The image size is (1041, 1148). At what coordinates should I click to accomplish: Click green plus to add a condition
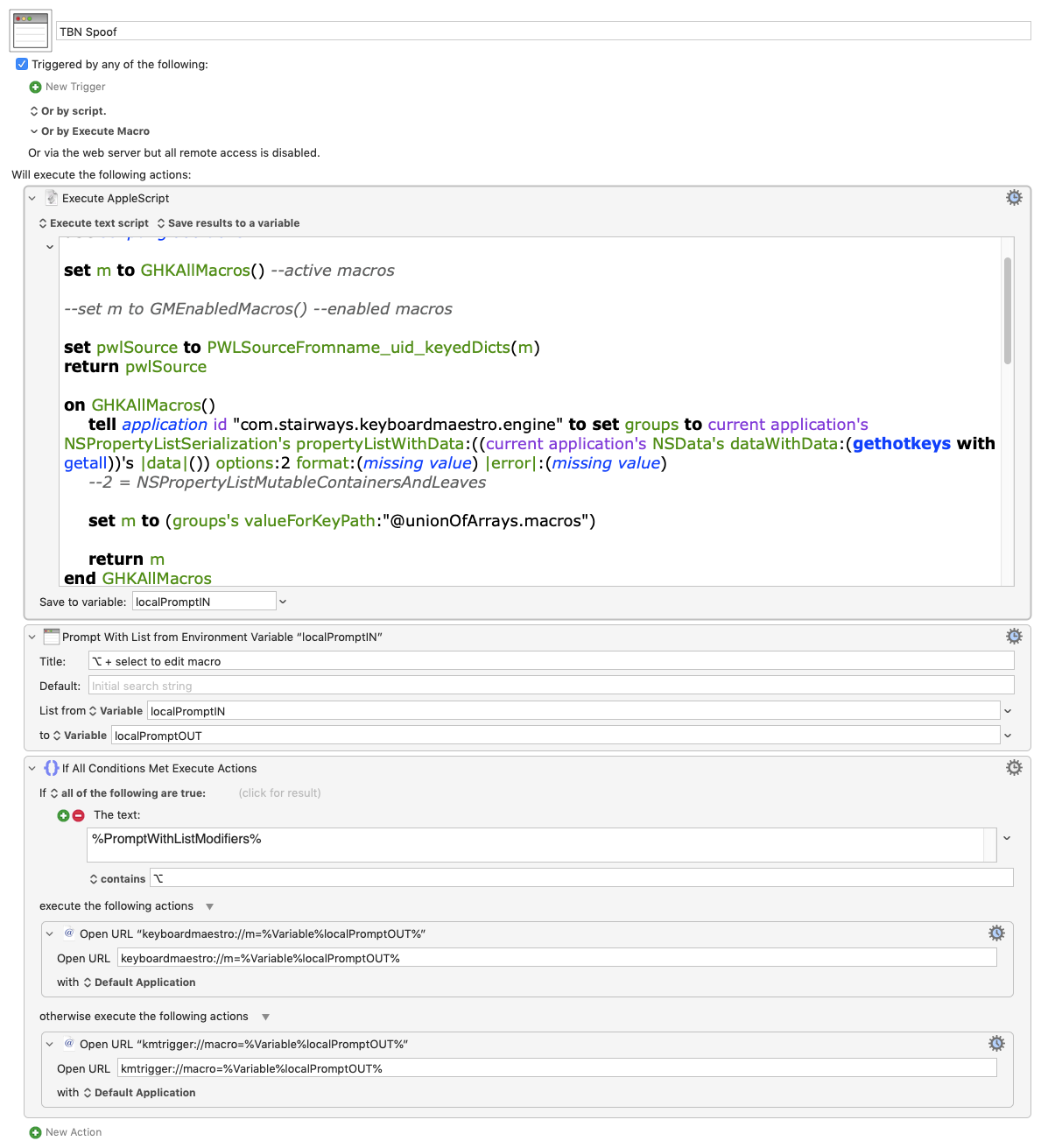point(63,815)
